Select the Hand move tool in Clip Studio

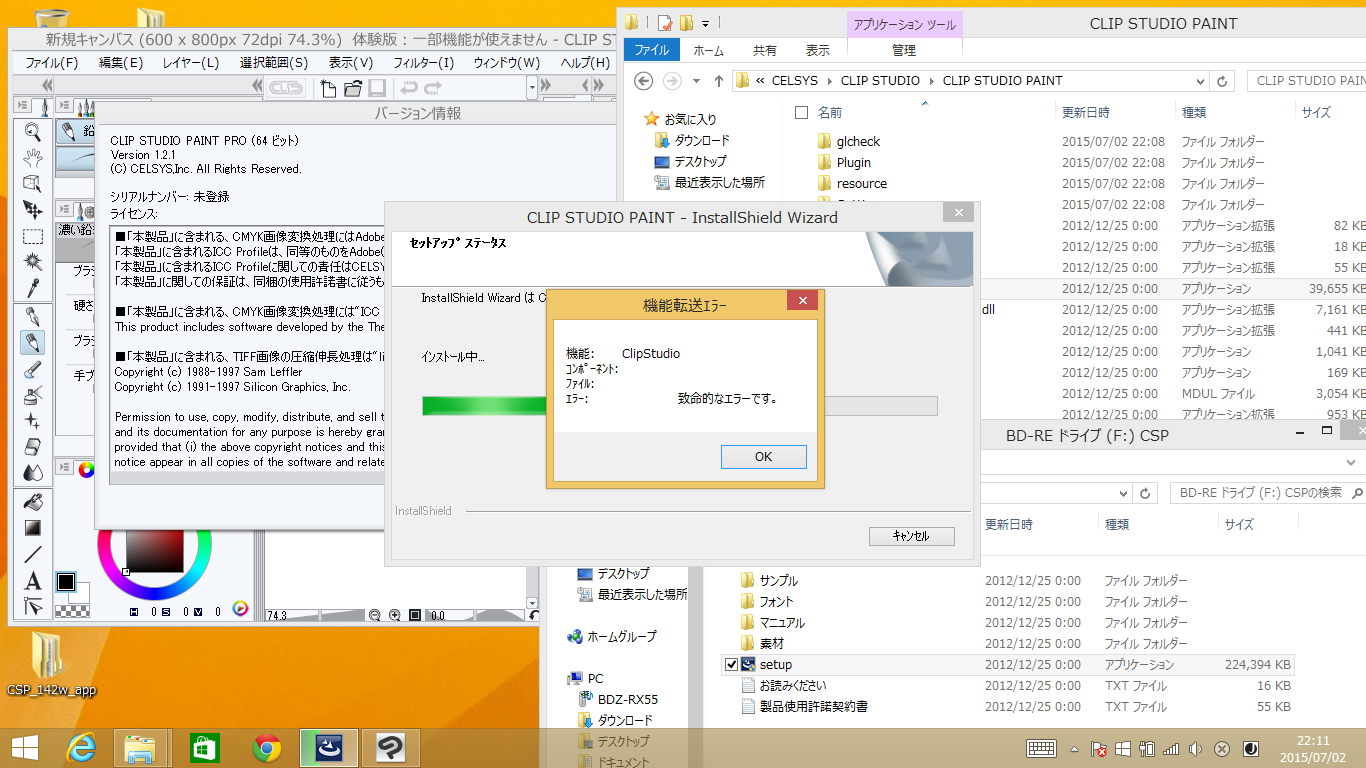coord(33,157)
